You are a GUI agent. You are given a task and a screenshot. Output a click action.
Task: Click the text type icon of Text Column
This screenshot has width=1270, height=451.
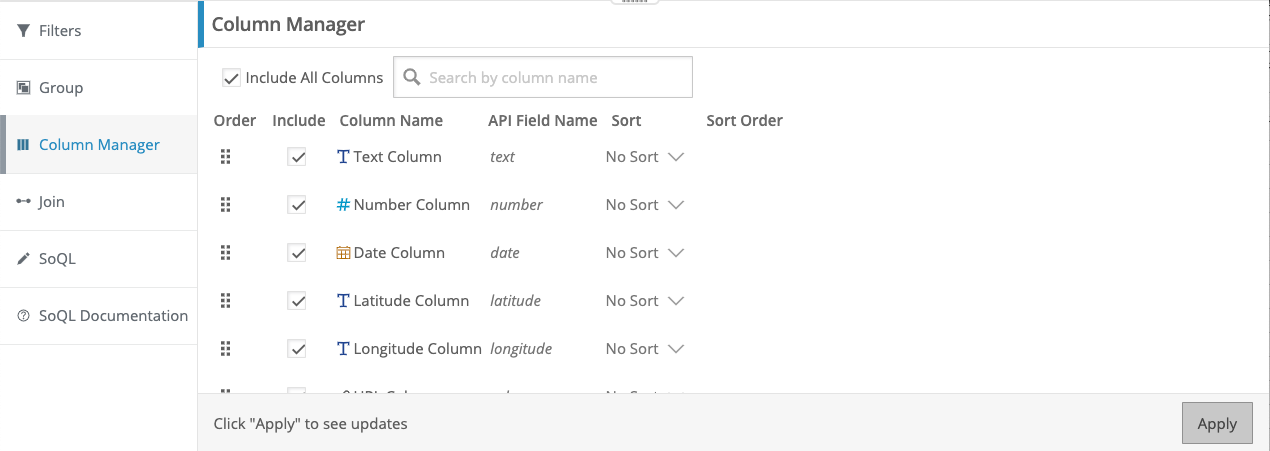343,157
